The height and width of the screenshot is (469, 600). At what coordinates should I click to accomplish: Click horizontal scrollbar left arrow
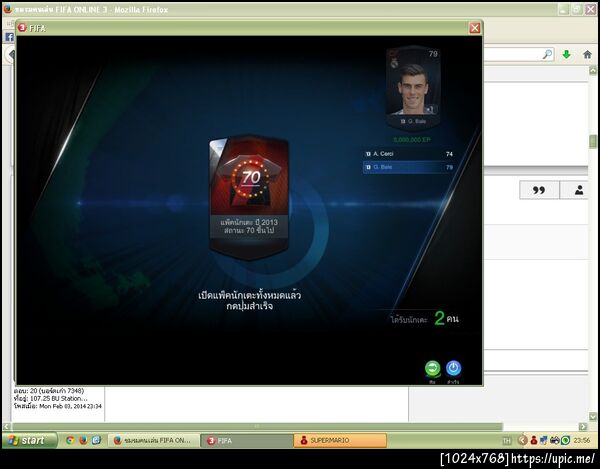[x=7, y=426]
